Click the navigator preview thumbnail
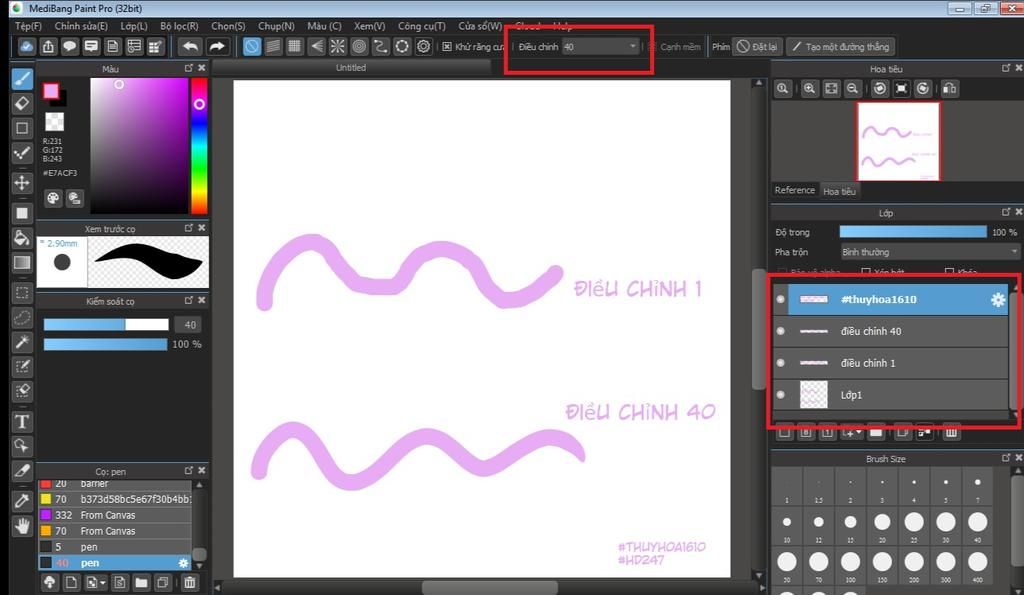 click(898, 141)
